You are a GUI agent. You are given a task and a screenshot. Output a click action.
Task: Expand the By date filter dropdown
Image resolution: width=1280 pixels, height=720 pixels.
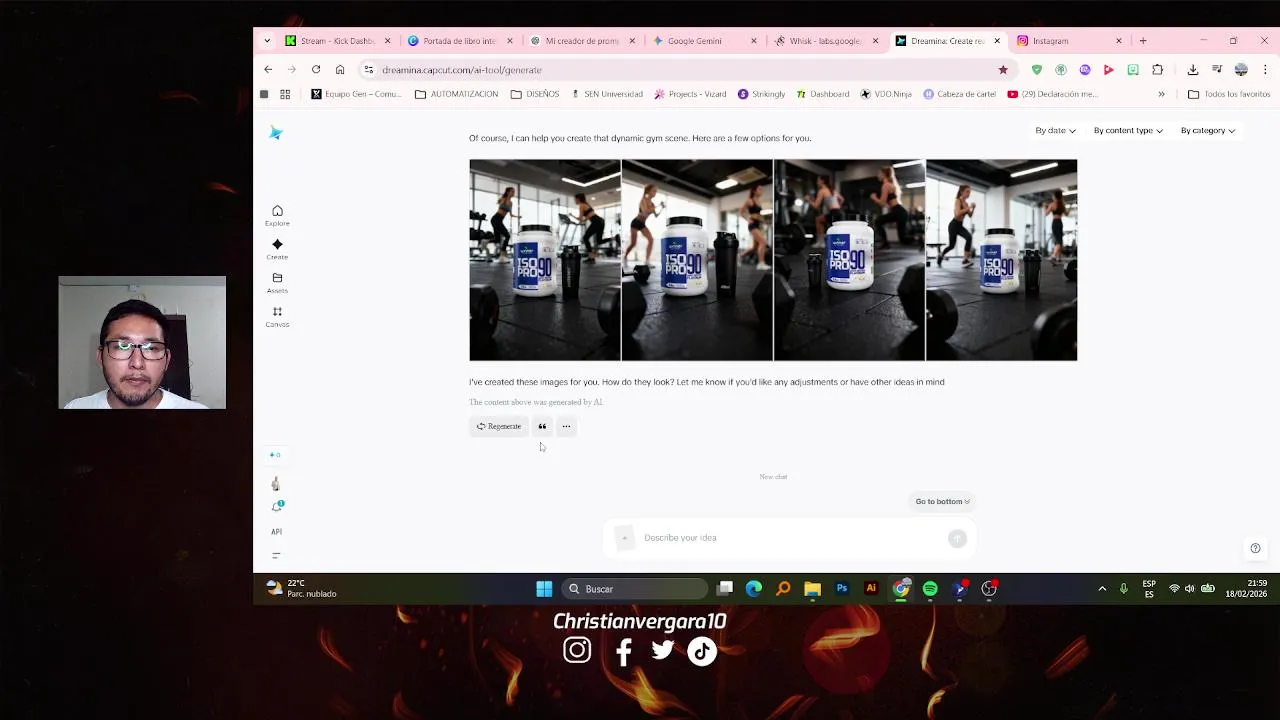(x=1055, y=131)
